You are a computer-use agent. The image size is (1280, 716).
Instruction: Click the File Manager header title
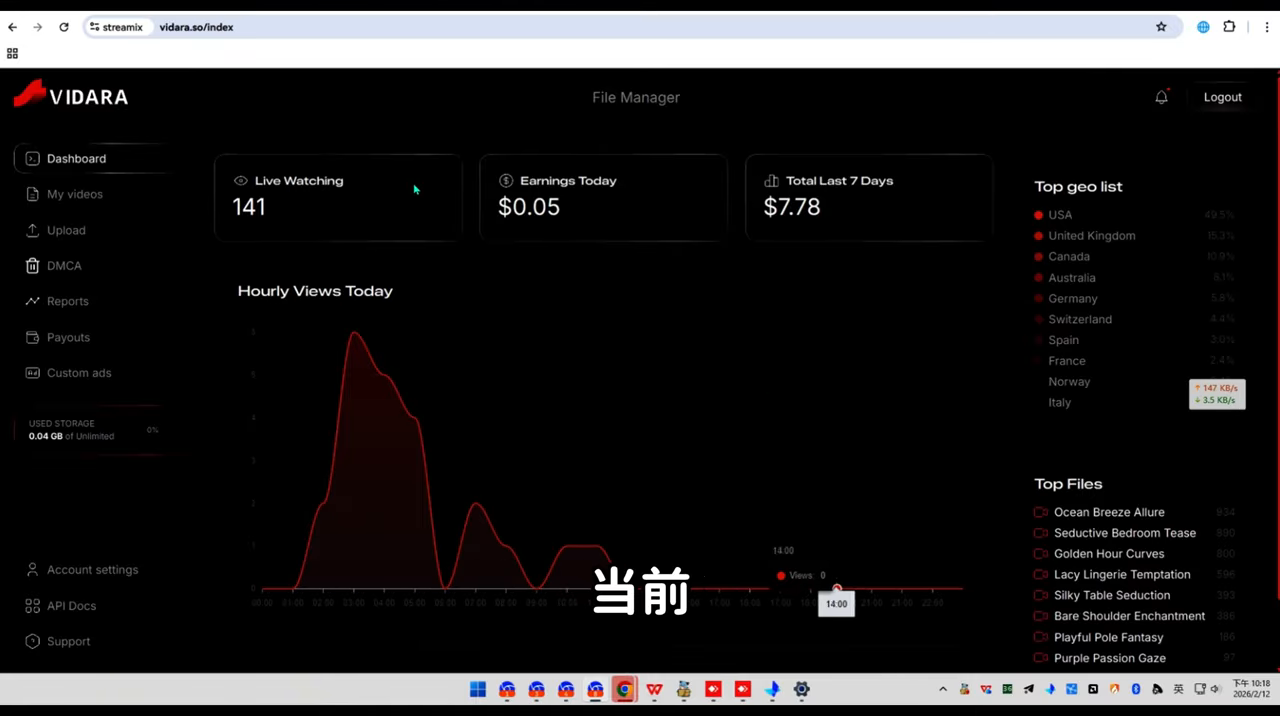coord(636,97)
